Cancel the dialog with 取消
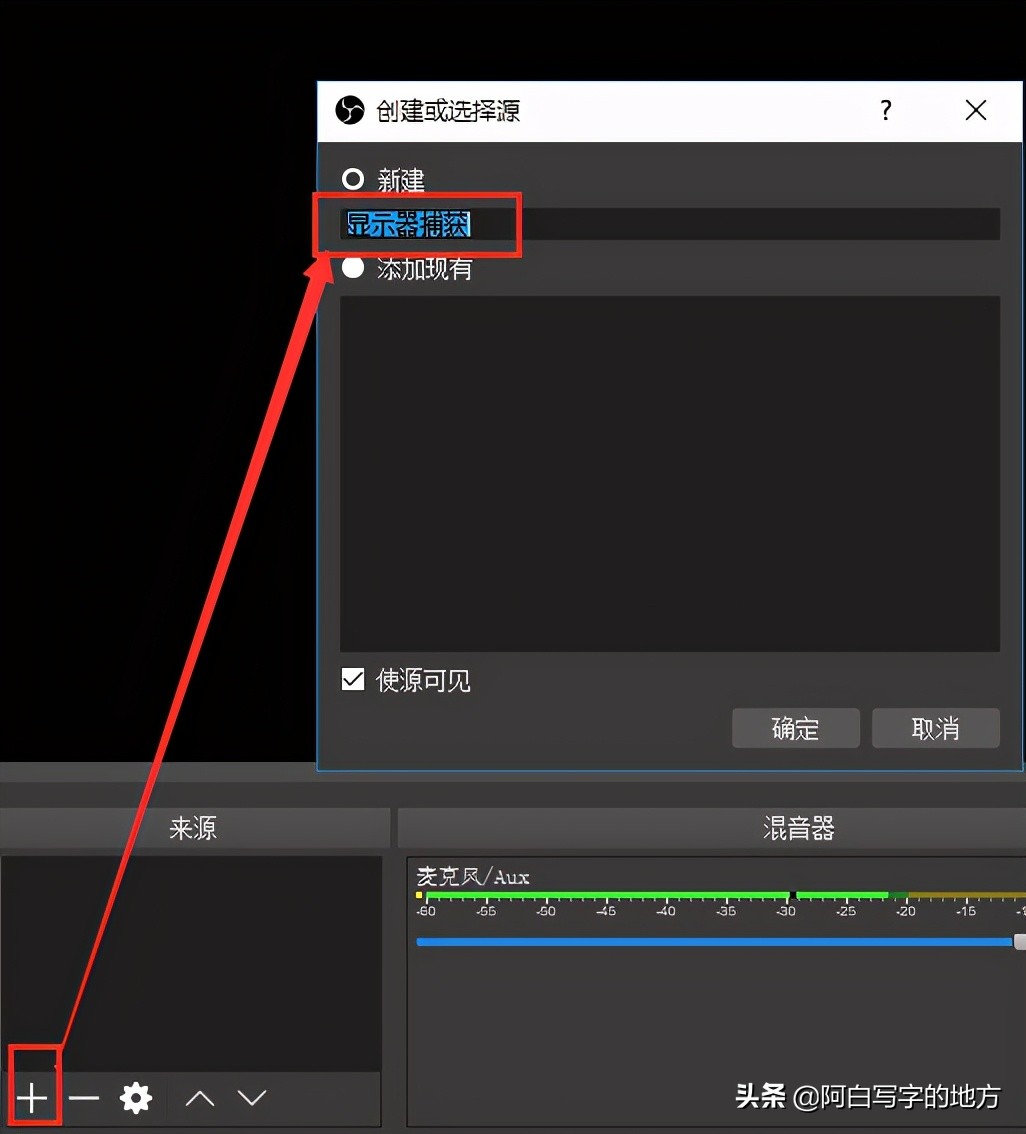This screenshot has width=1026, height=1134. tap(935, 728)
